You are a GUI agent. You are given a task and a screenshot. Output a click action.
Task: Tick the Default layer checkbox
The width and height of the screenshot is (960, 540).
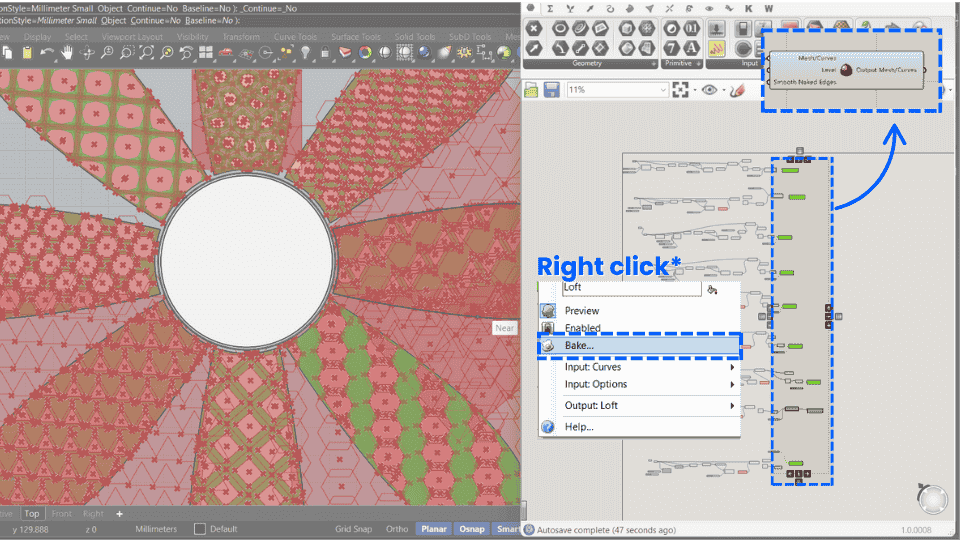(x=200, y=529)
